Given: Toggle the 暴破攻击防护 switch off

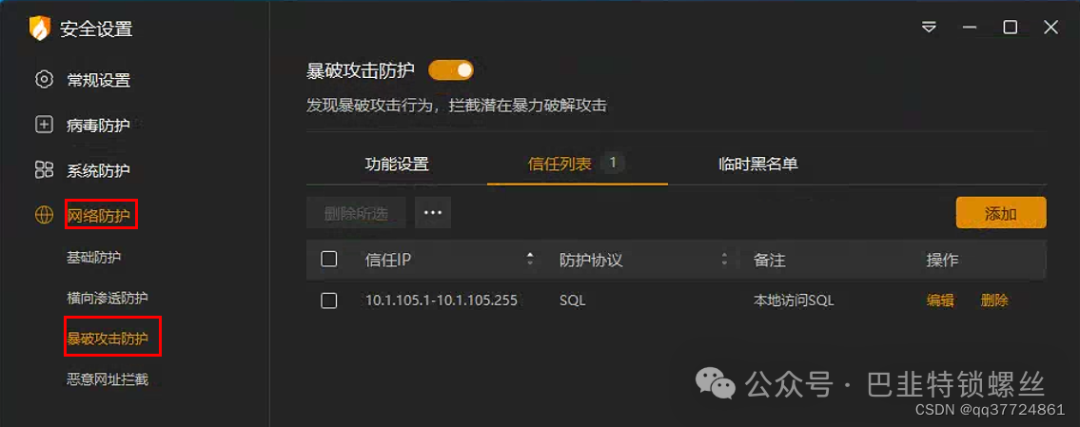Looking at the screenshot, I should click(451, 70).
